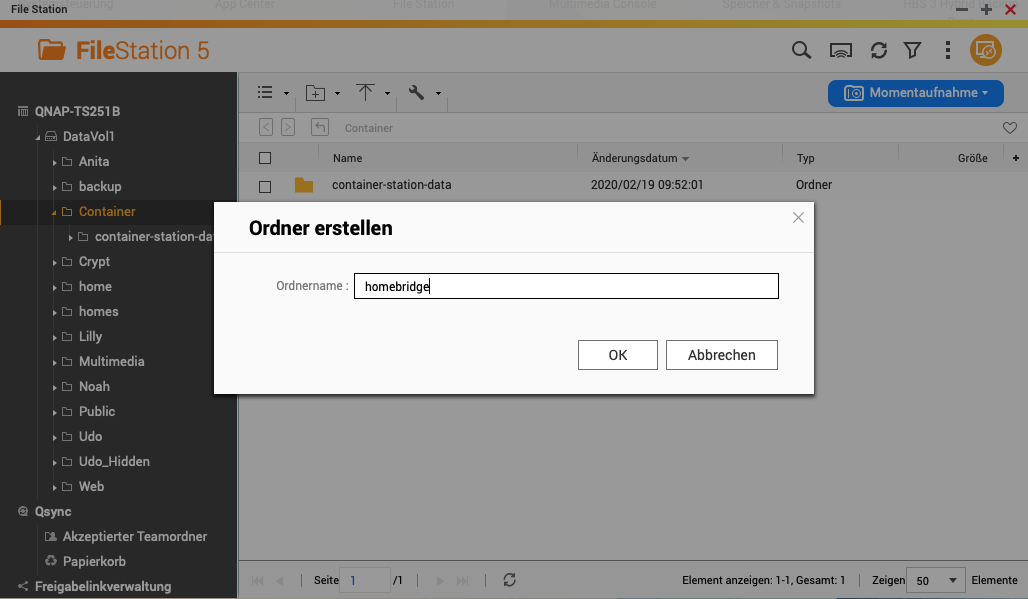The width and height of the screenshot is (1028, 599).
Task: Click the upload toolbar icon
Action: [x=366, y=93]
